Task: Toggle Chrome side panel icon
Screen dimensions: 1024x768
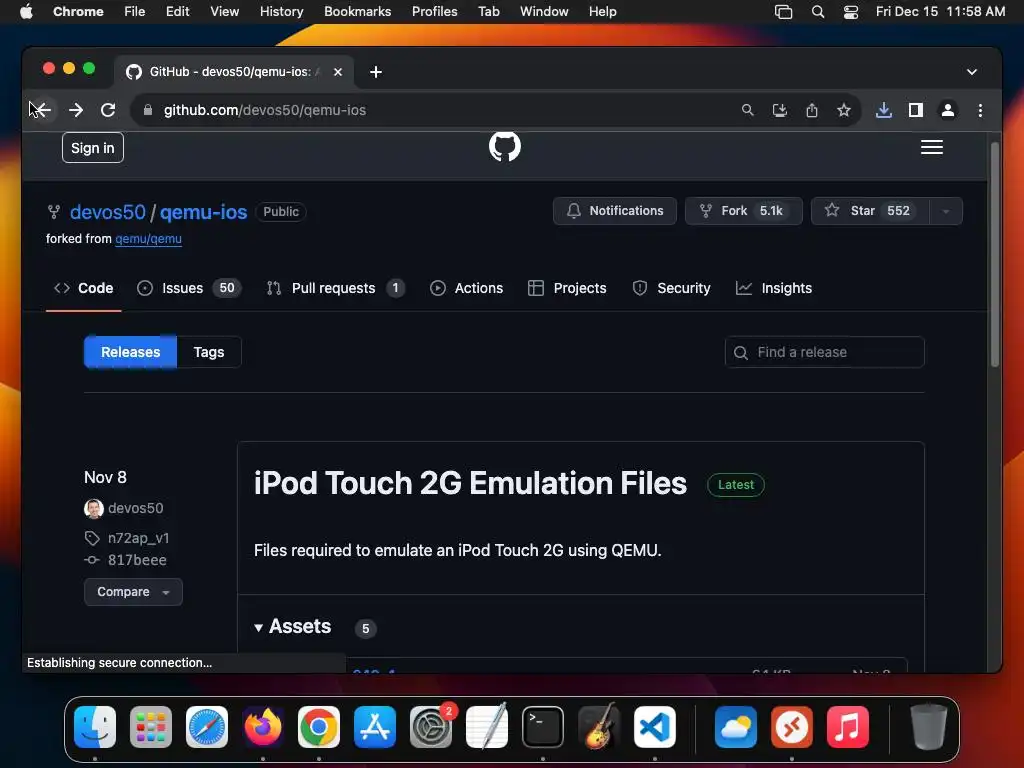Action: coord(916,110)
